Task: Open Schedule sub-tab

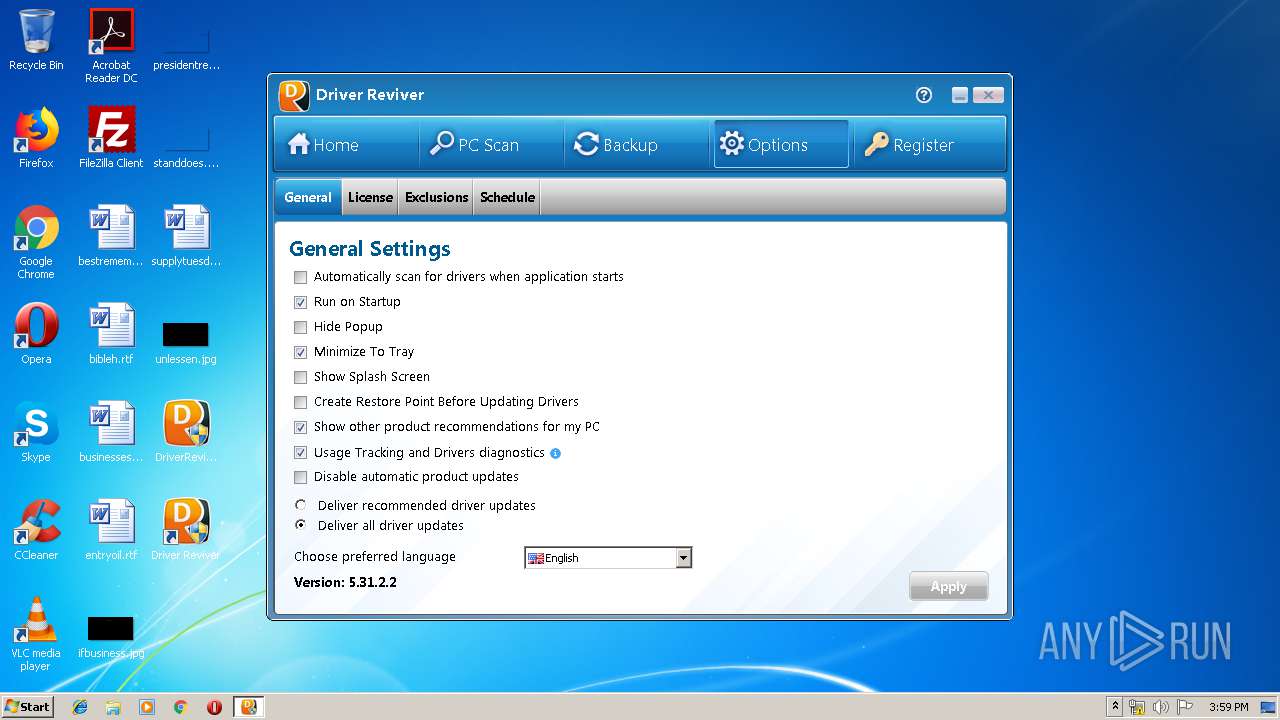Action: point(507,197)
